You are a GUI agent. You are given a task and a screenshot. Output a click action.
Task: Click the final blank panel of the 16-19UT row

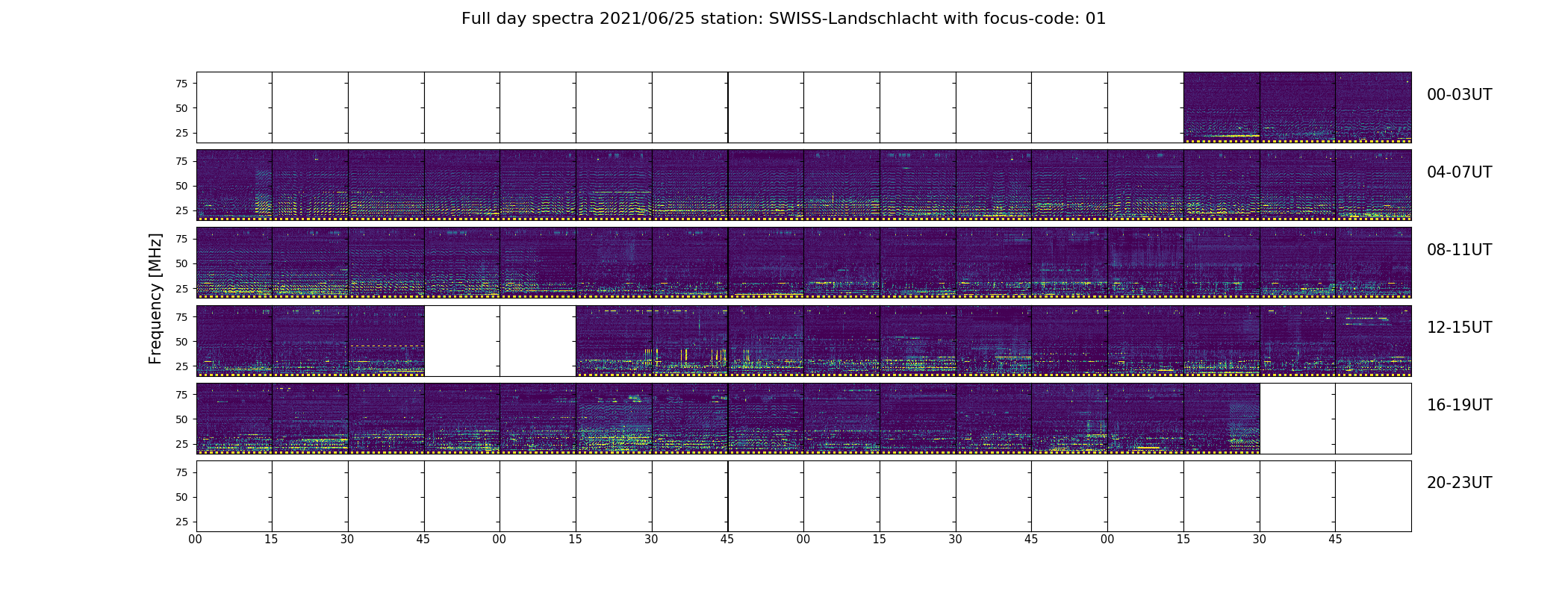coord(1373,419)
